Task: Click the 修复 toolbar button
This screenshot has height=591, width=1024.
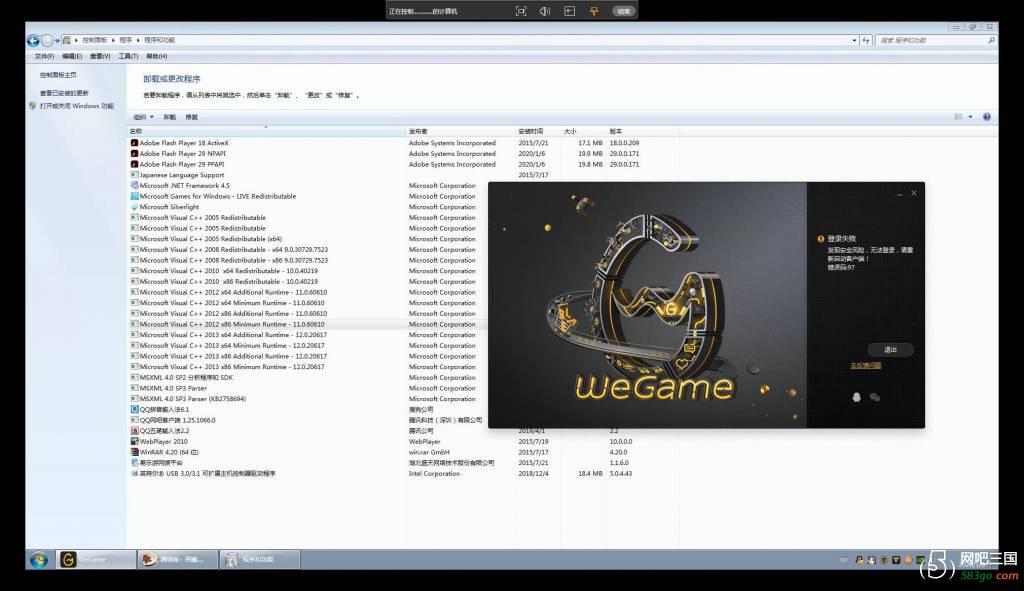Action: 191,118
